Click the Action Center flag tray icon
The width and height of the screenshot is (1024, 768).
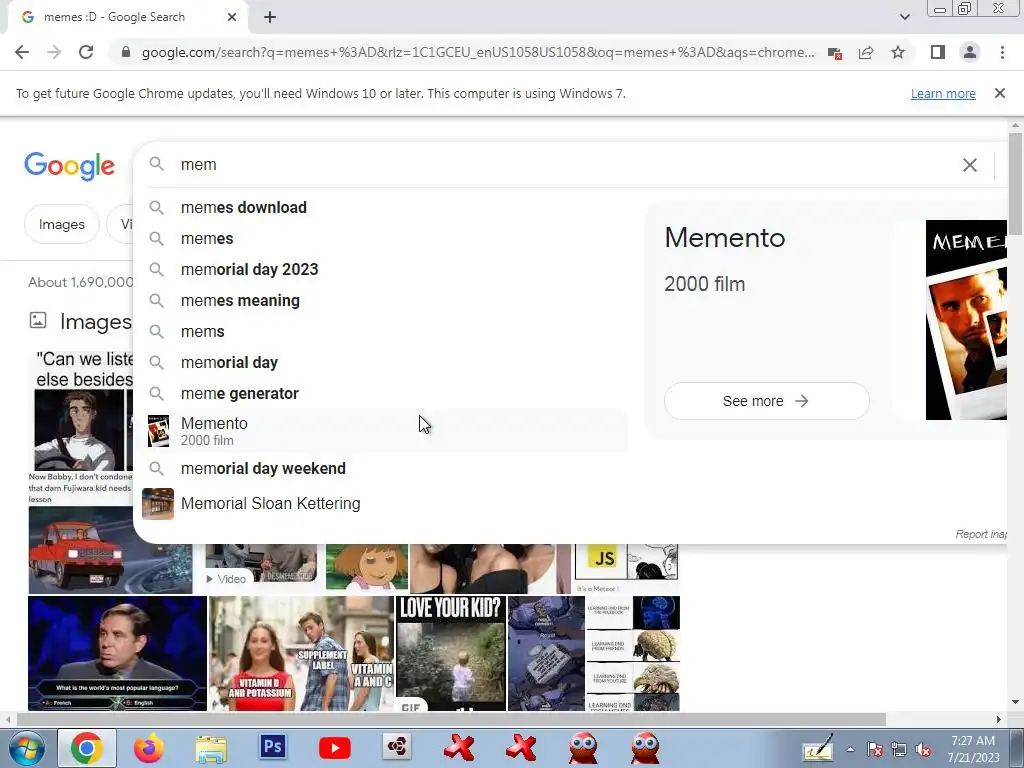[x=874, y=750]
